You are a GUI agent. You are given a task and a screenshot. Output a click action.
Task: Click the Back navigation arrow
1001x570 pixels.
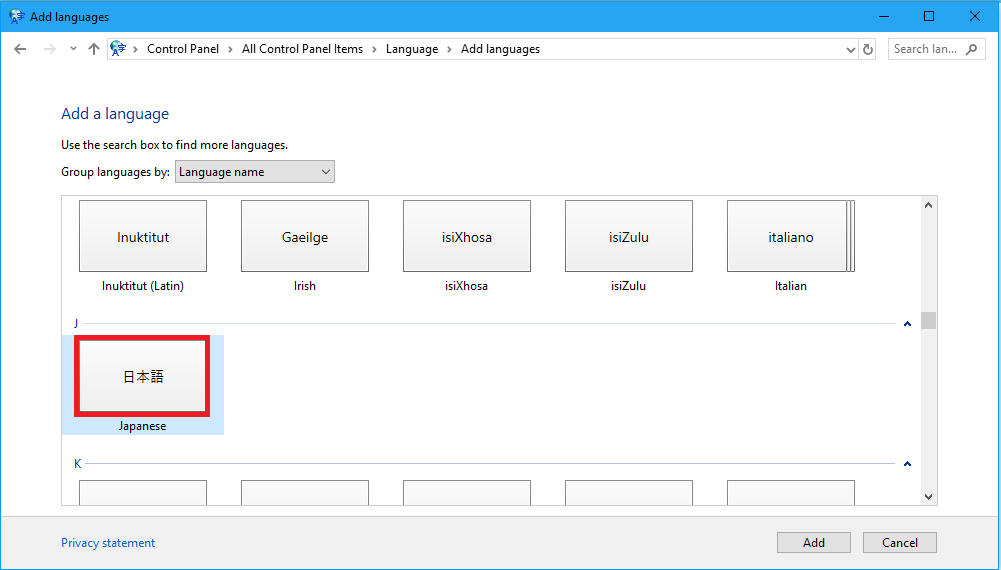[20, 49]
